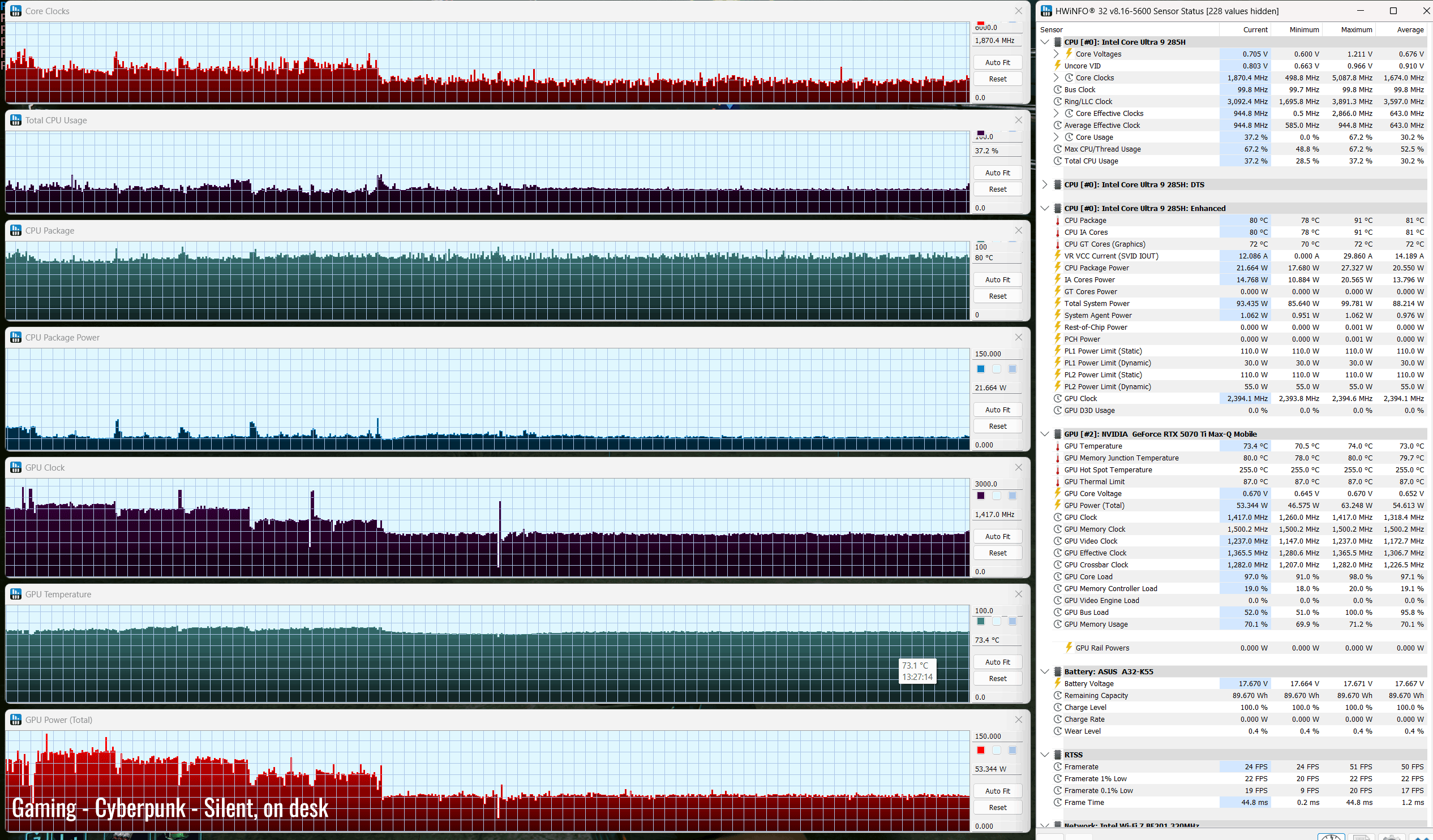Collapse the CPU [#0] Intel Core Ultra 9 285H group
The image size is (1433, 840).
[x=1045, y=42]
